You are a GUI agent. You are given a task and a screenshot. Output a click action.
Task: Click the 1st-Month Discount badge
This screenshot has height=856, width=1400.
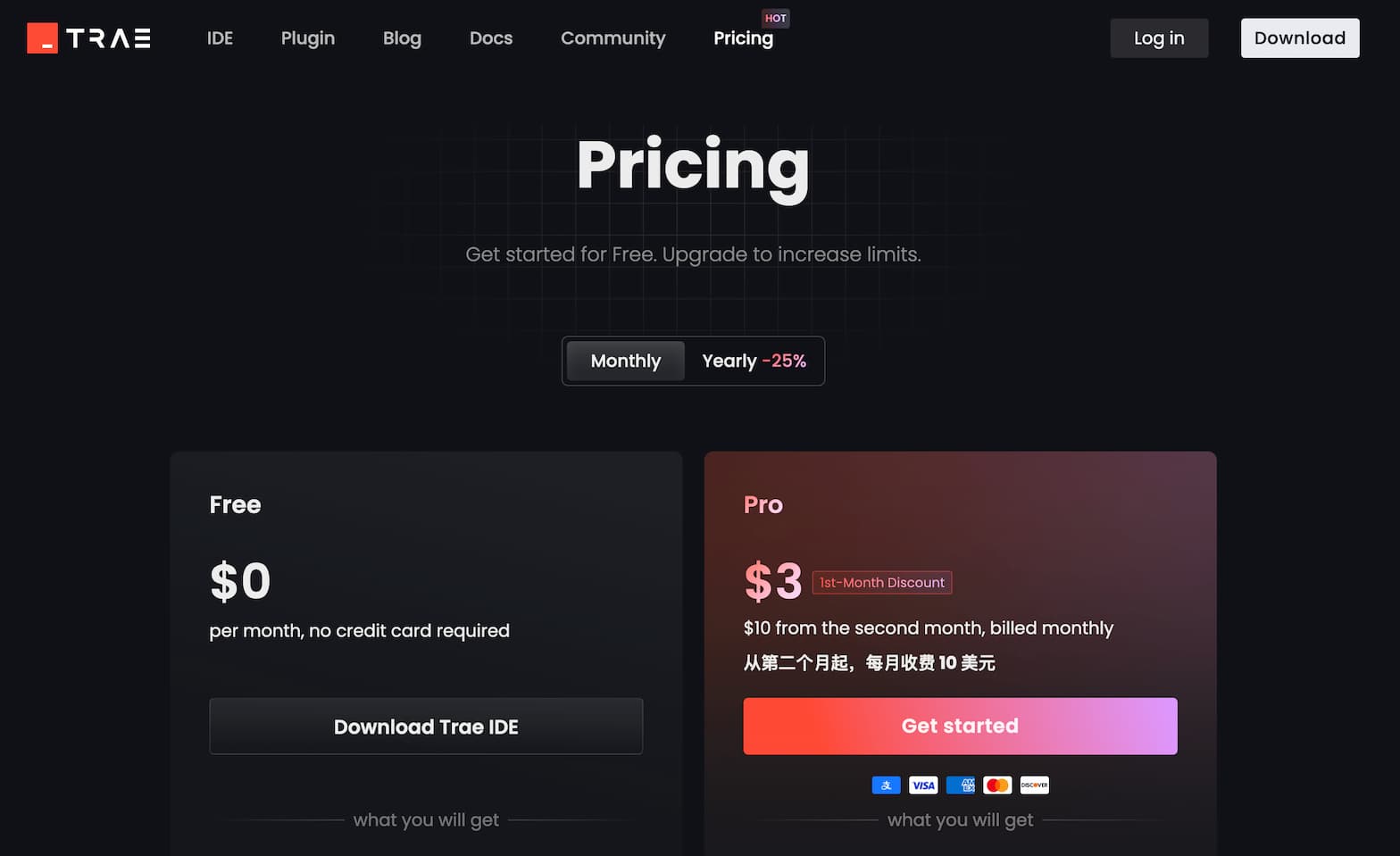coord(882,582)
